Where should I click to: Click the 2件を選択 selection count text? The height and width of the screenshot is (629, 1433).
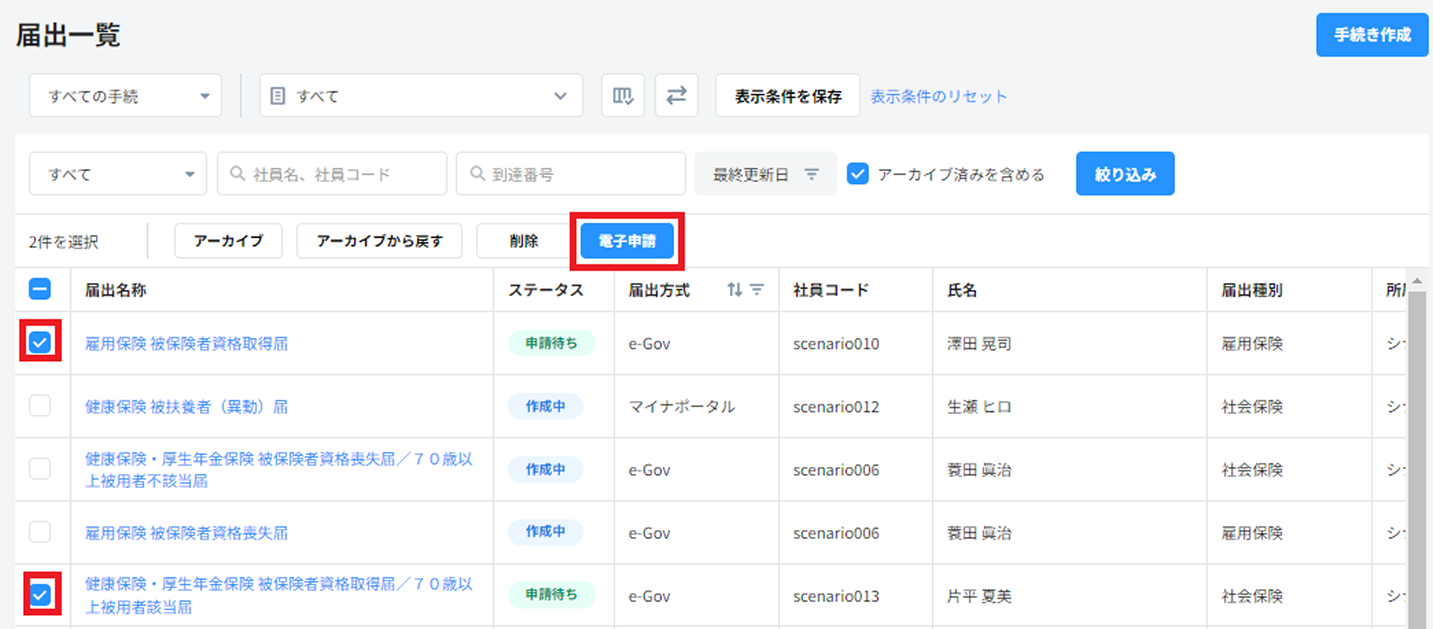[64, 241]
